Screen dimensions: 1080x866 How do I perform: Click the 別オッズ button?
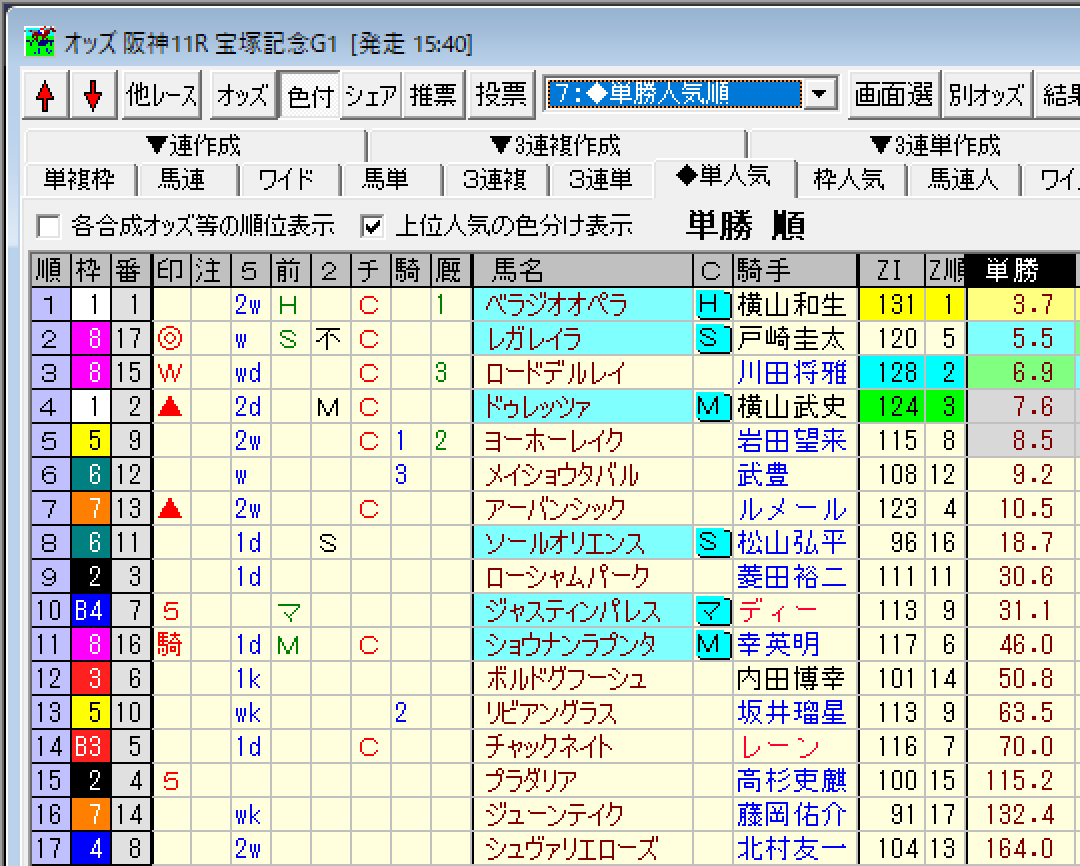click(x=986, y=94)
